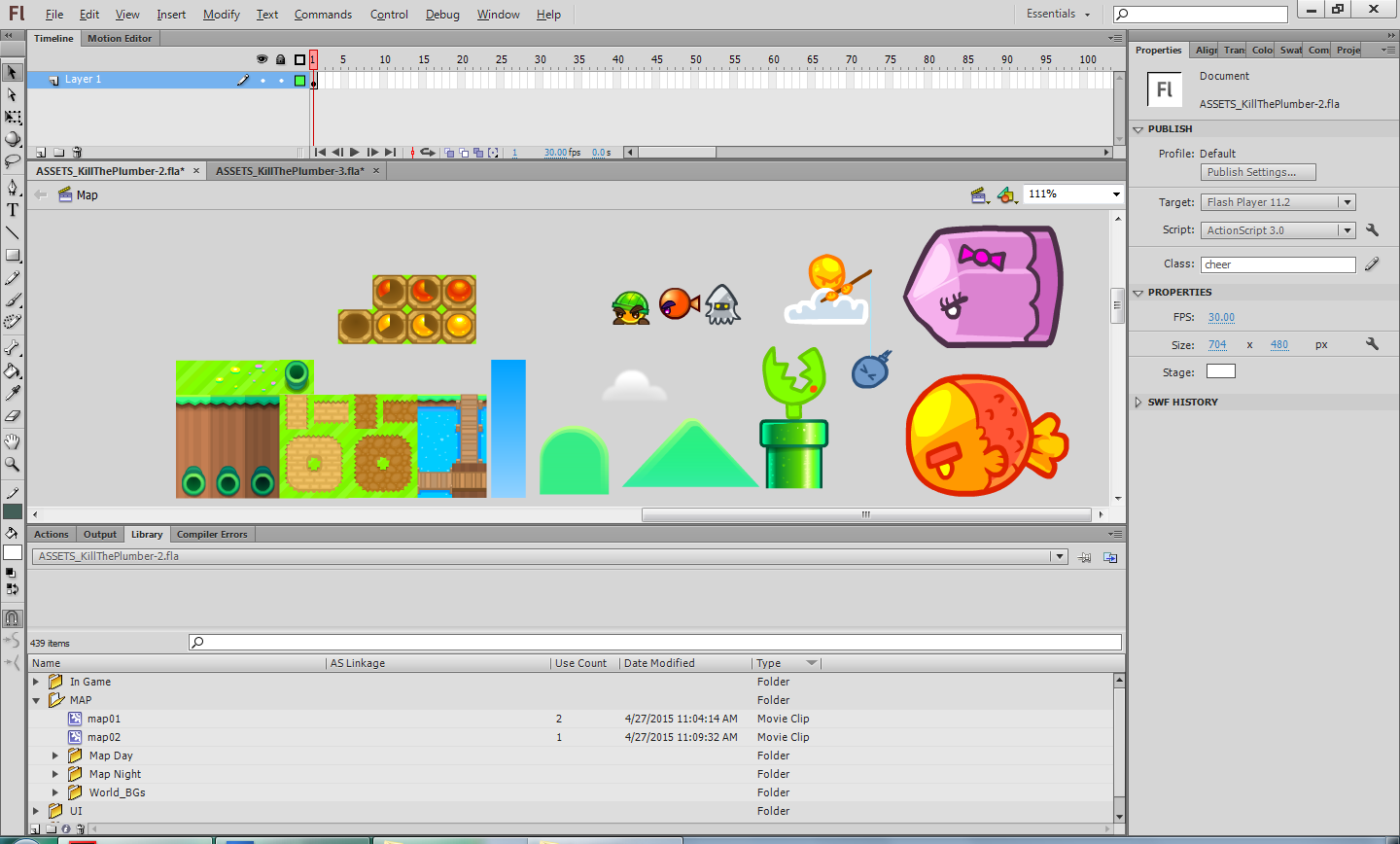This screenshot has height=844, width=1400.
Task: Select the Deco tool
Action: click(13, 322)
